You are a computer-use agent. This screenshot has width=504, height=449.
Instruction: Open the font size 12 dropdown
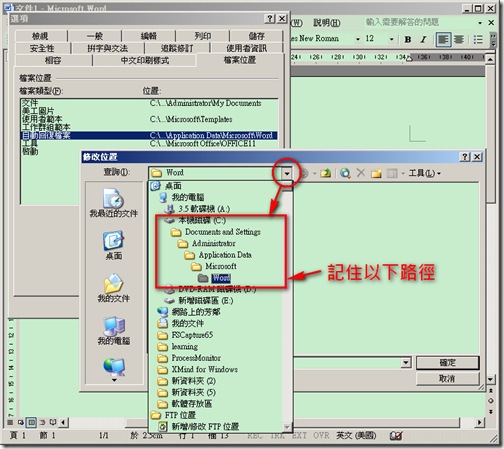[x=392, y=39]
